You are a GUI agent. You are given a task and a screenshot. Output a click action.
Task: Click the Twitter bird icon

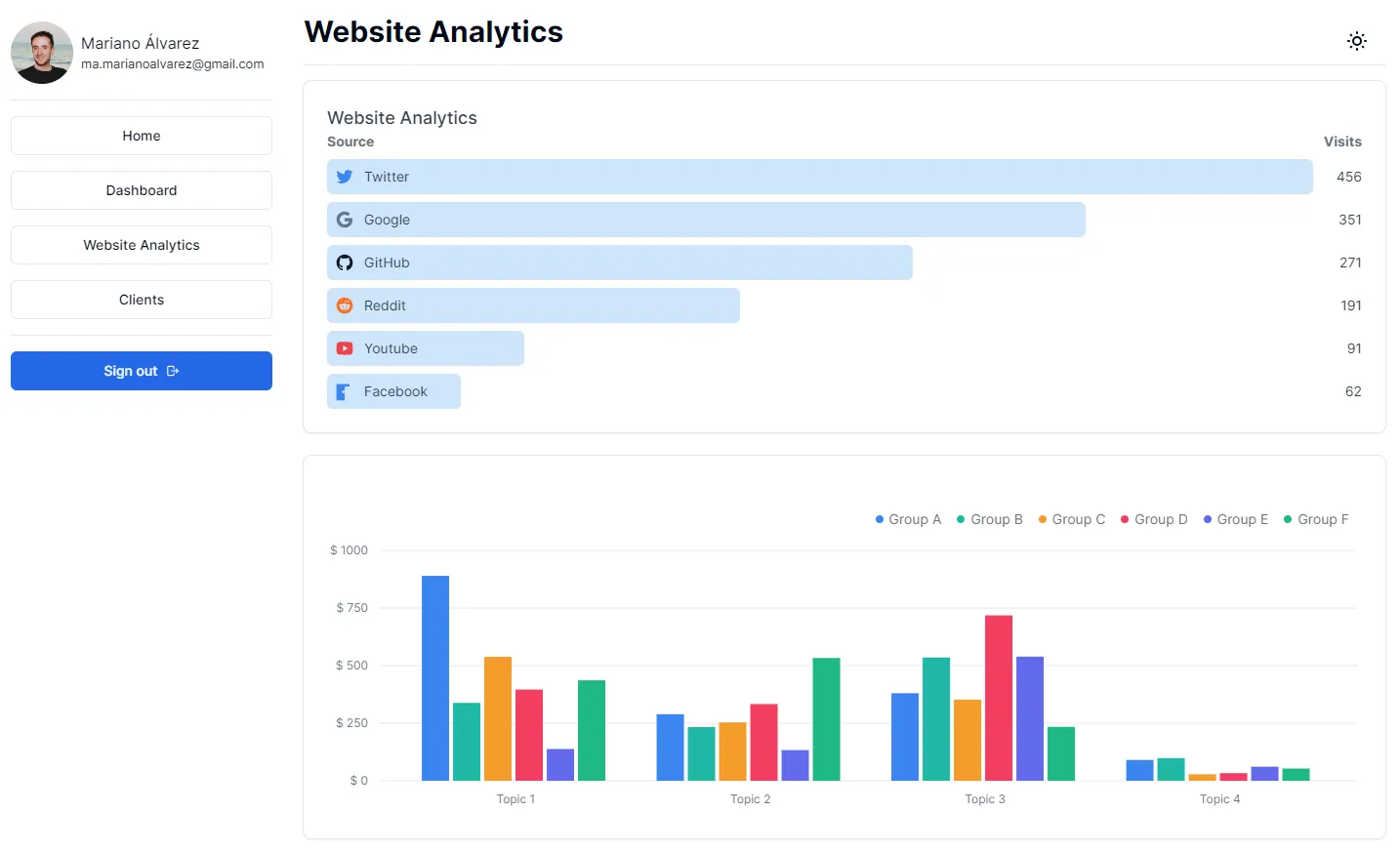click(345, 177)
